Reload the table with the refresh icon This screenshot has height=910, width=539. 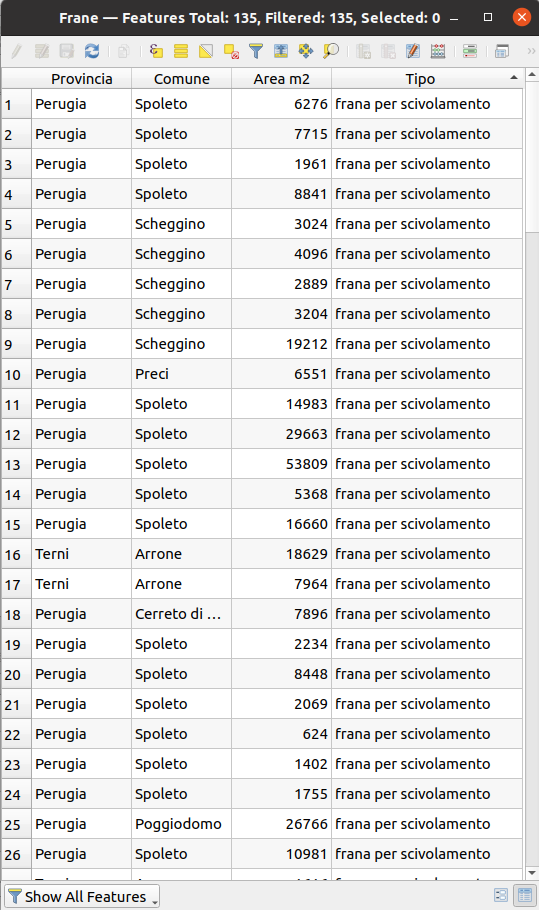(92, 51)
